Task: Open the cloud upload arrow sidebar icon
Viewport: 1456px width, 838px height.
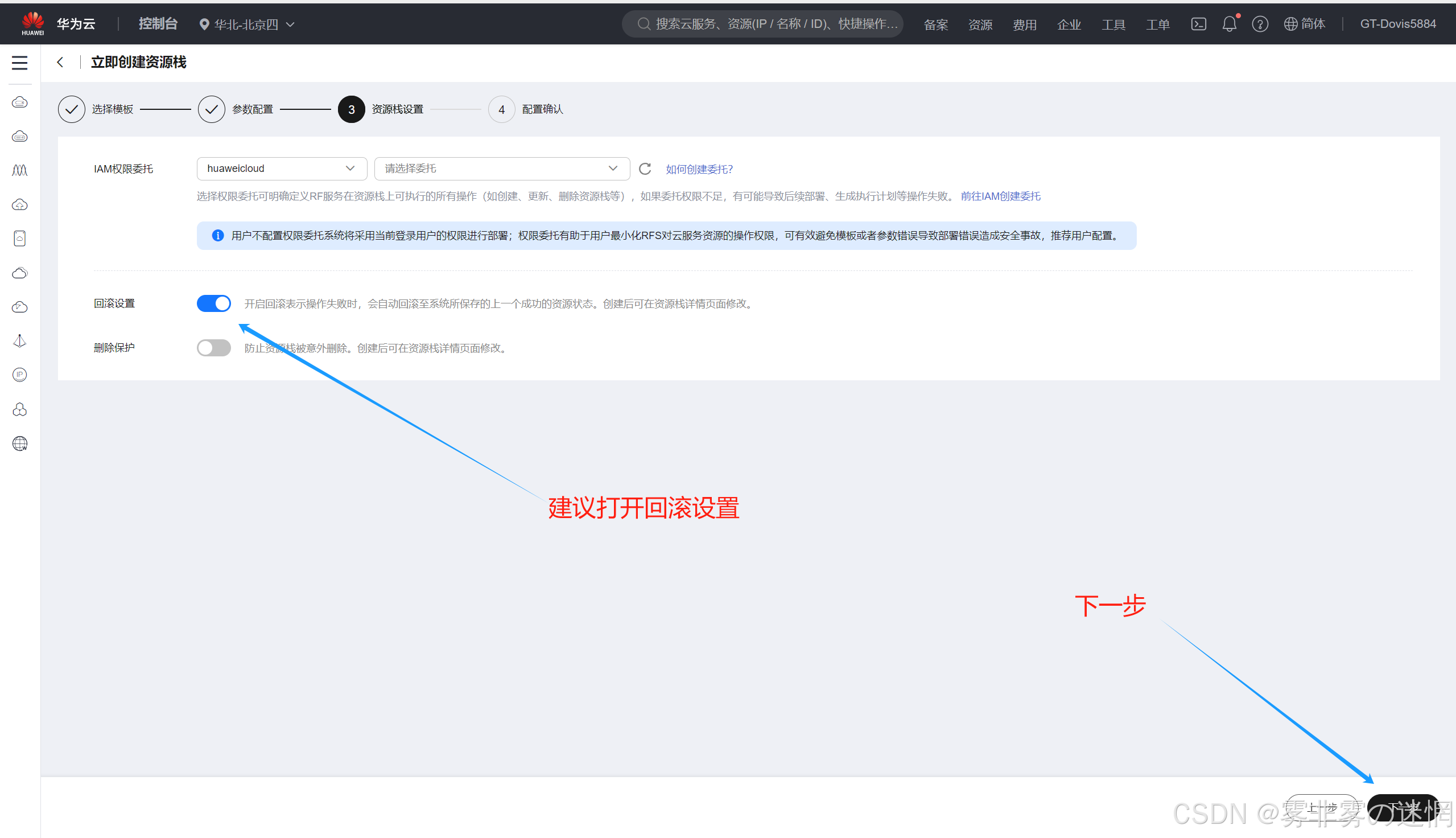Action: 19,204
